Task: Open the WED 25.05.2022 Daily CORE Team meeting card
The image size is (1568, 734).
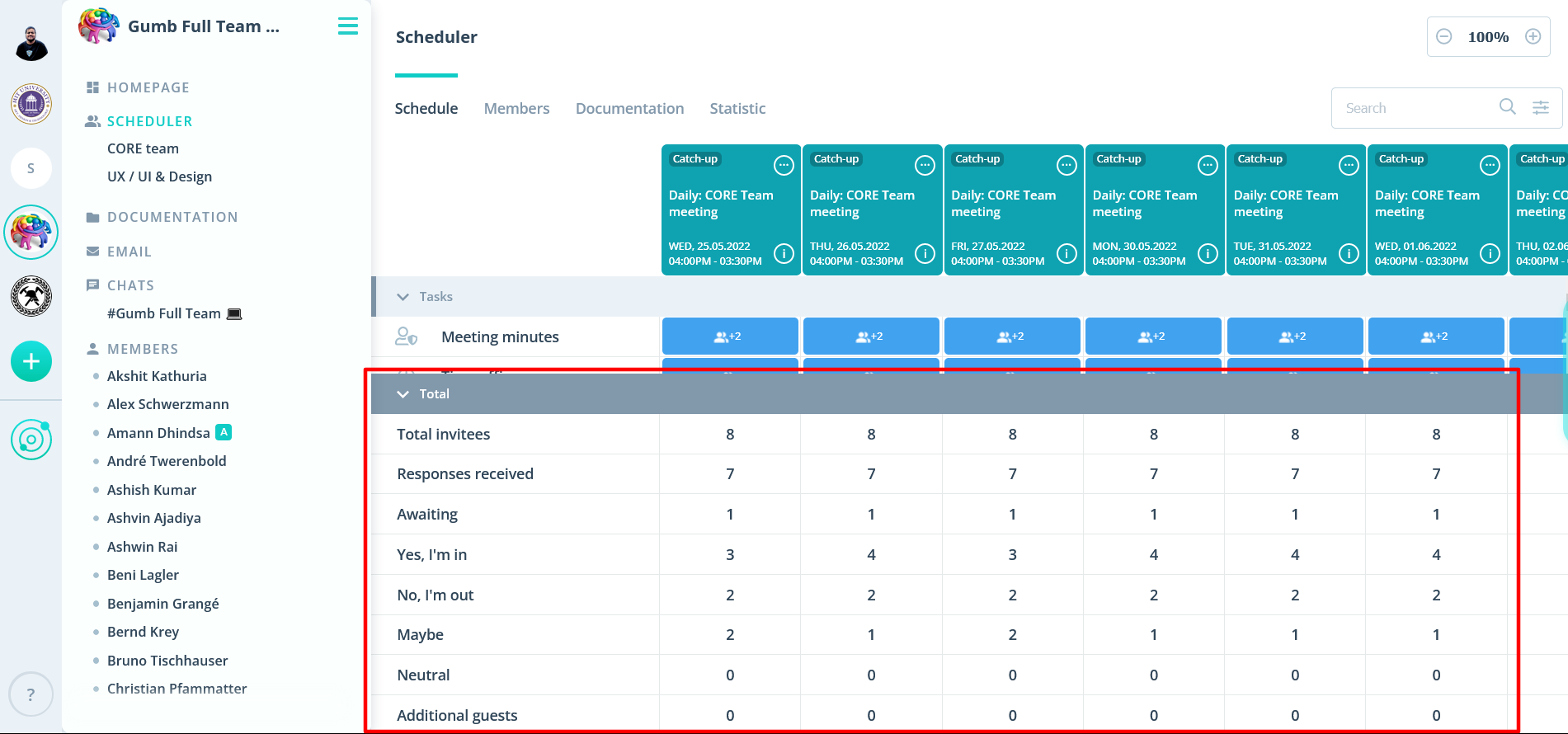Action: [x=731, y=209]
